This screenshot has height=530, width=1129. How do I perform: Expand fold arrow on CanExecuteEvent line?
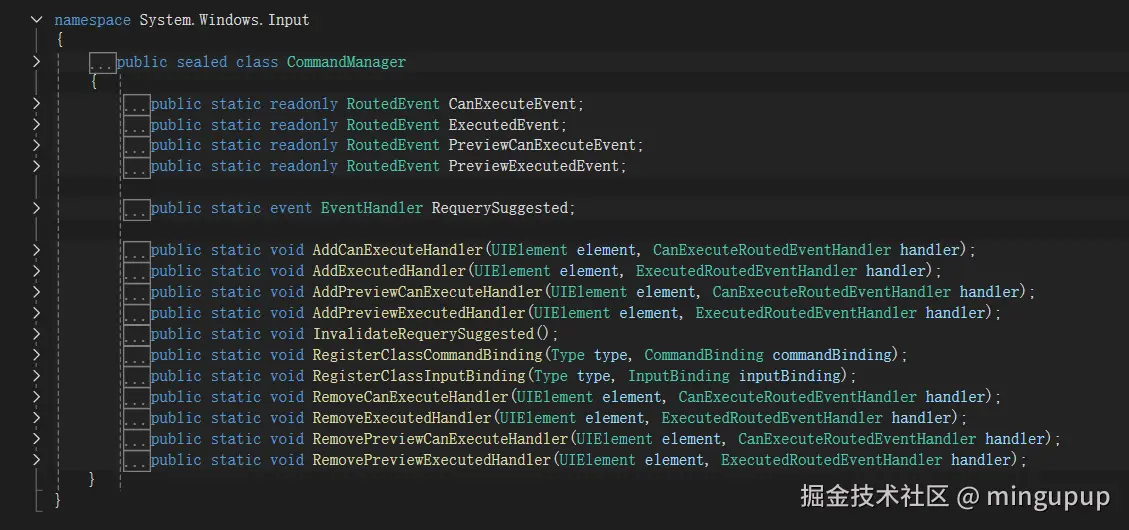tap(36, 104)
